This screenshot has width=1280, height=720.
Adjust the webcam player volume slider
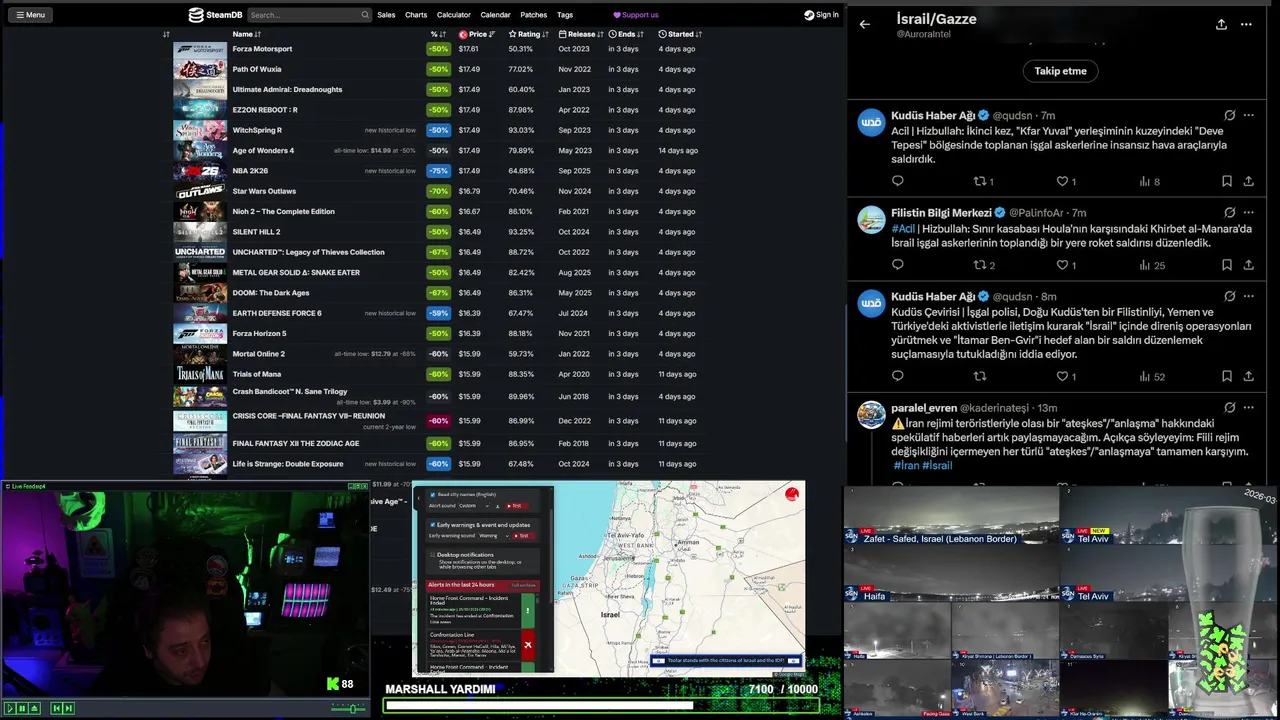pos(349,708)
